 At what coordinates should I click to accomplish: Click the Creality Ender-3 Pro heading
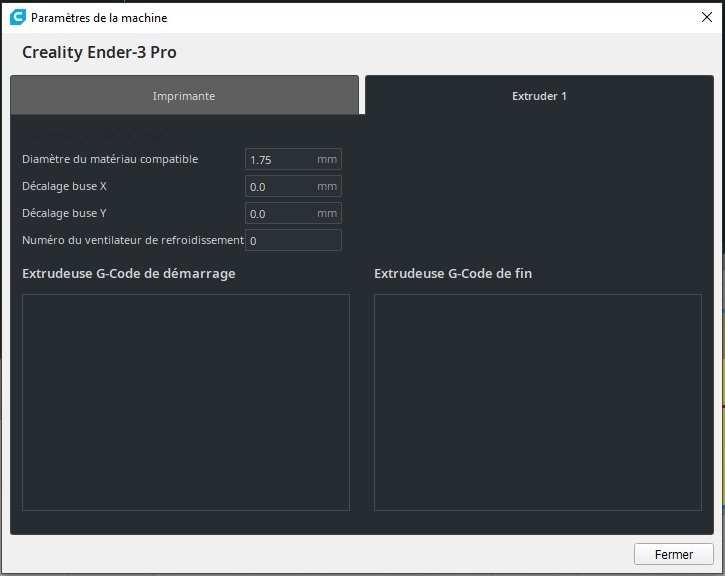click(99, 52)
